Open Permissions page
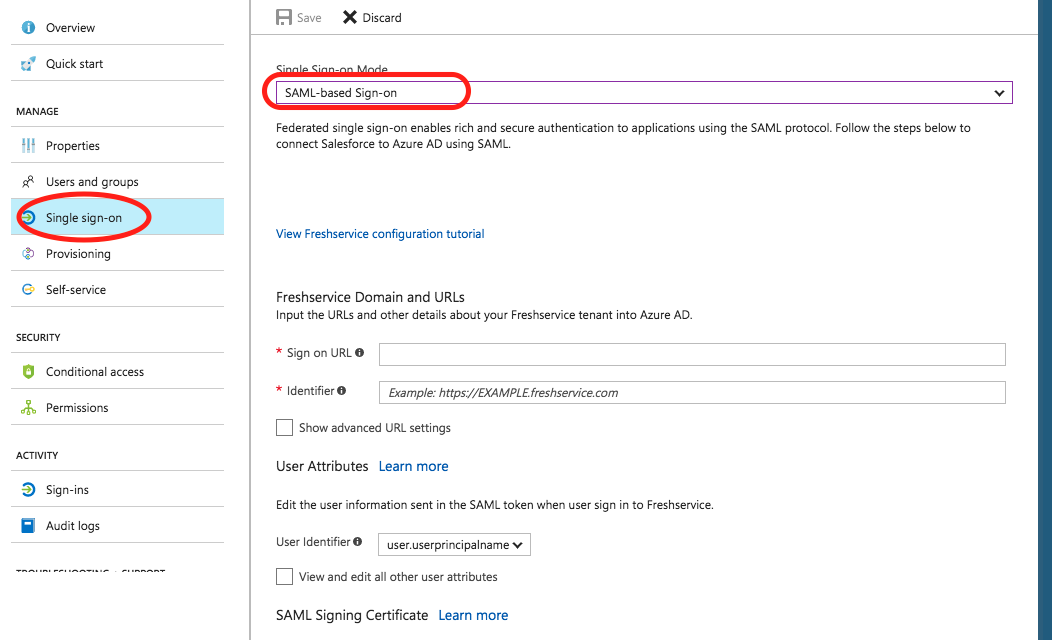1052x640 pixels. click(x=117, y=408)
